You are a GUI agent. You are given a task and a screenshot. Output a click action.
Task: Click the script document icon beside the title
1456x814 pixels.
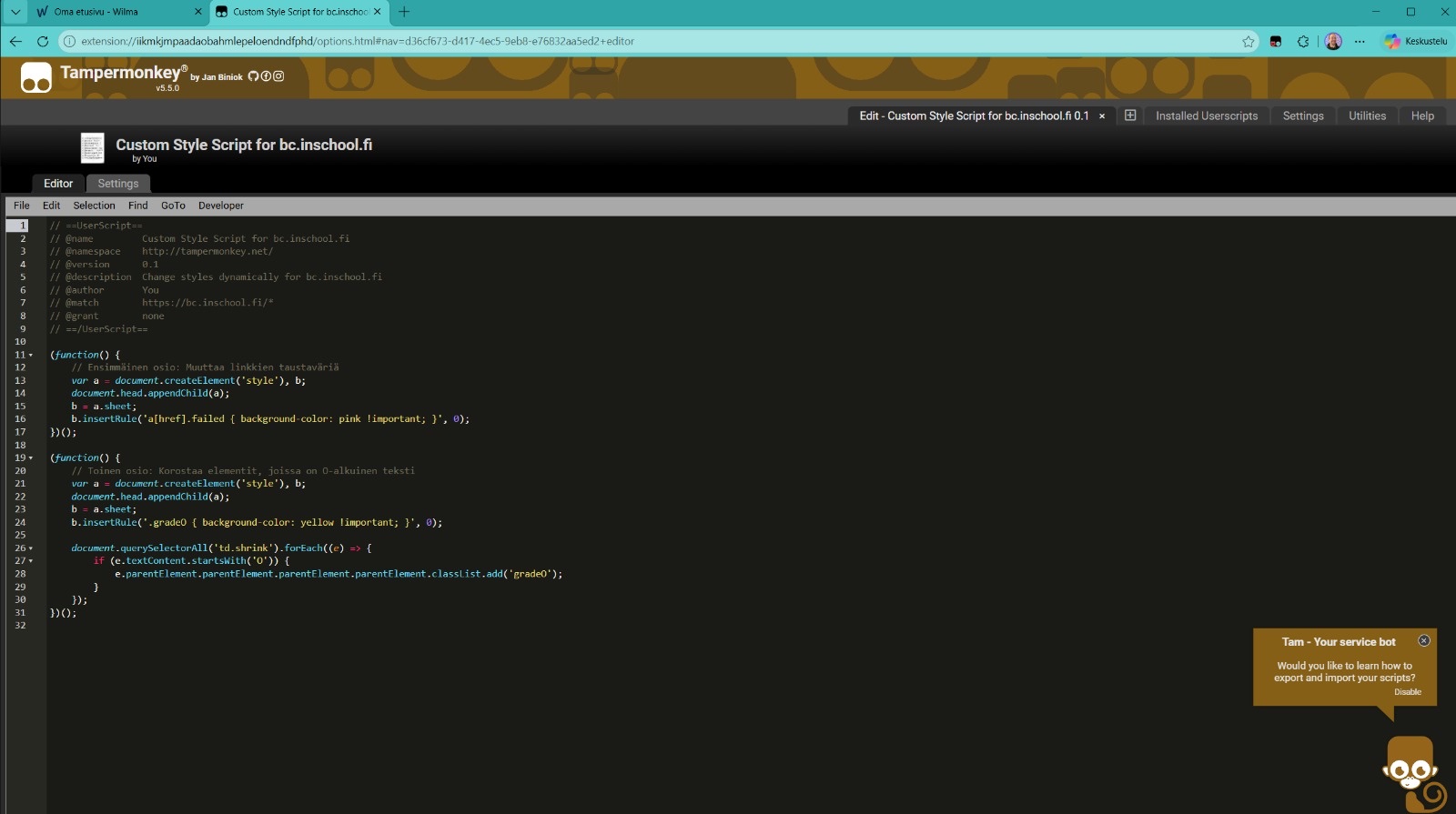(92, 147)
